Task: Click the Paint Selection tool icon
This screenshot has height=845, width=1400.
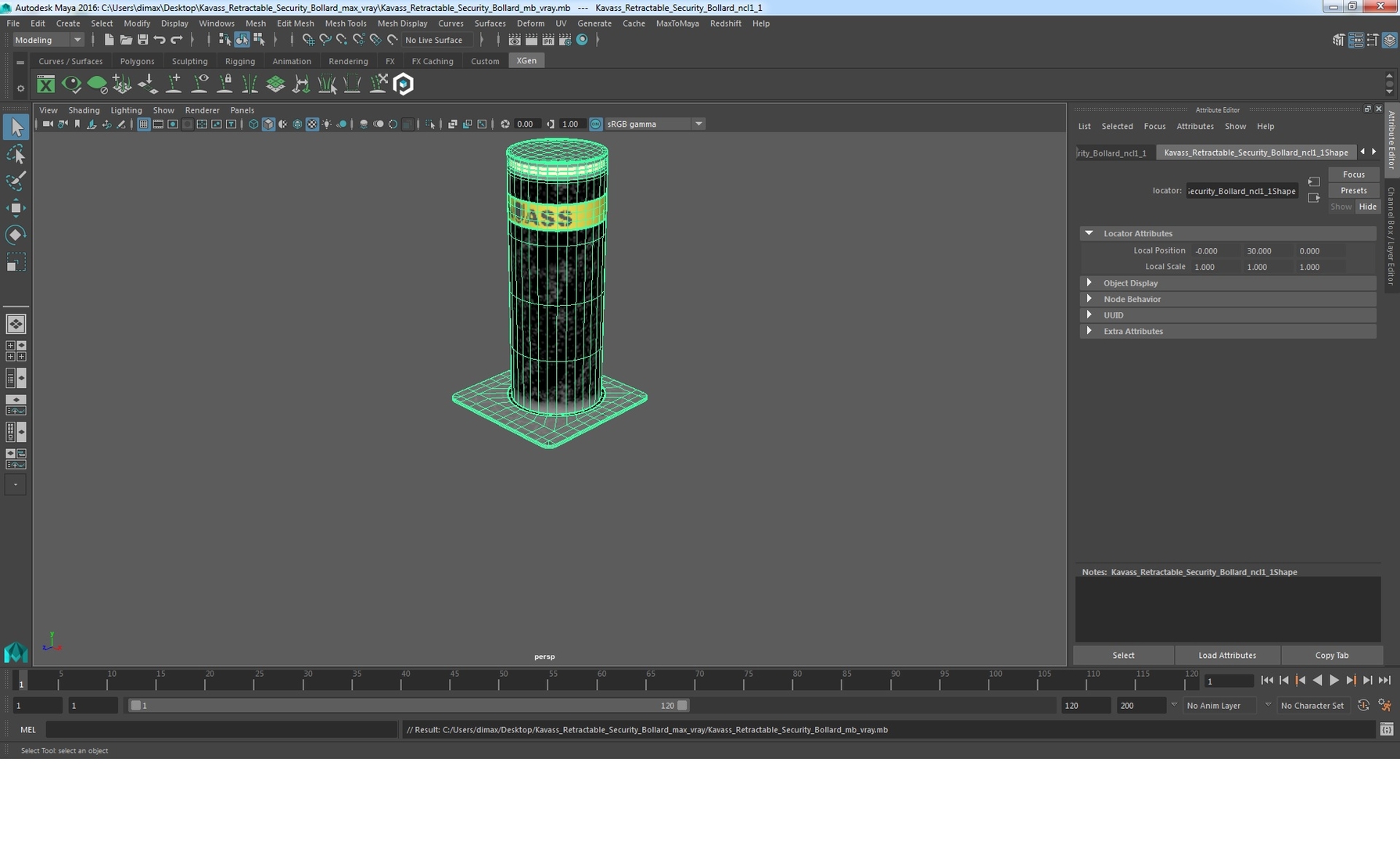Action: [15, 181]
